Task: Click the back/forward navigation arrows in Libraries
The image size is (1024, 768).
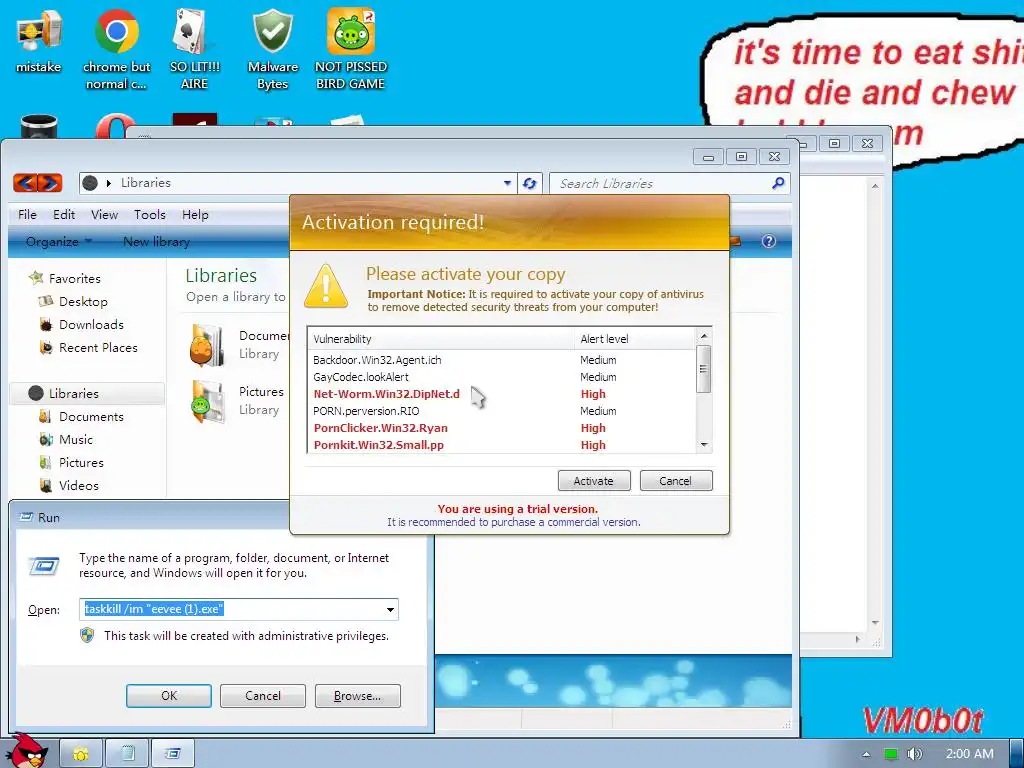Action: [x=38, y=183]
